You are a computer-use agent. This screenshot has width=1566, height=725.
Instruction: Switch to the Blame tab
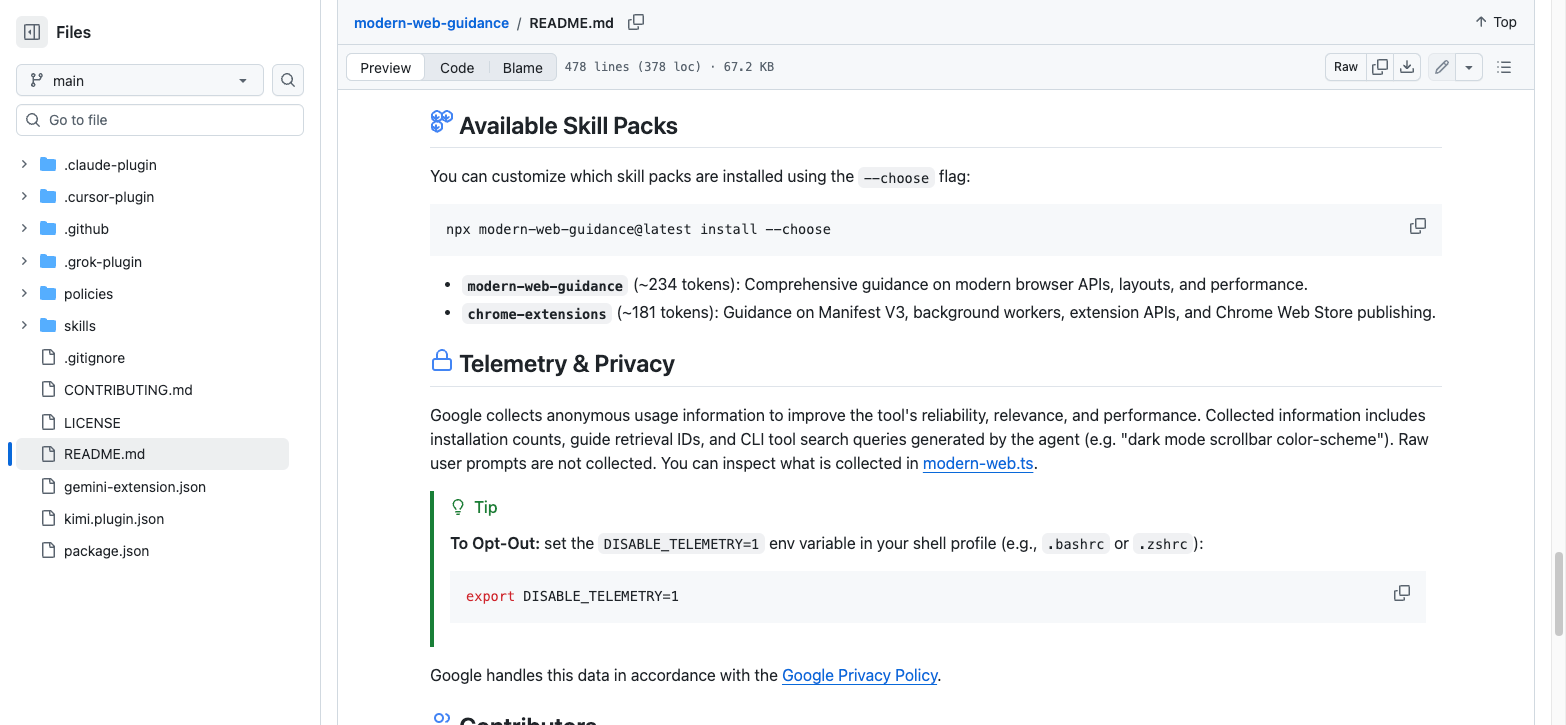523,67
